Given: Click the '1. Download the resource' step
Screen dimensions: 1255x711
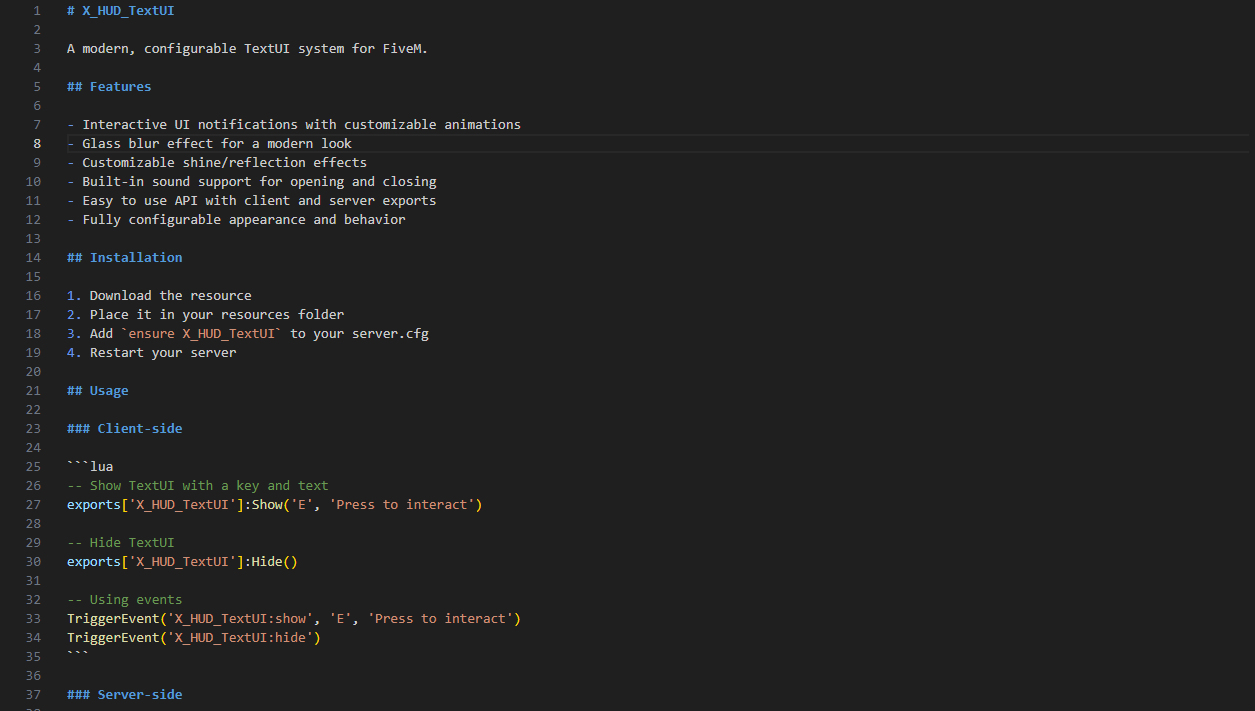Looking at the screenshot, I should [x=159, y=295].
